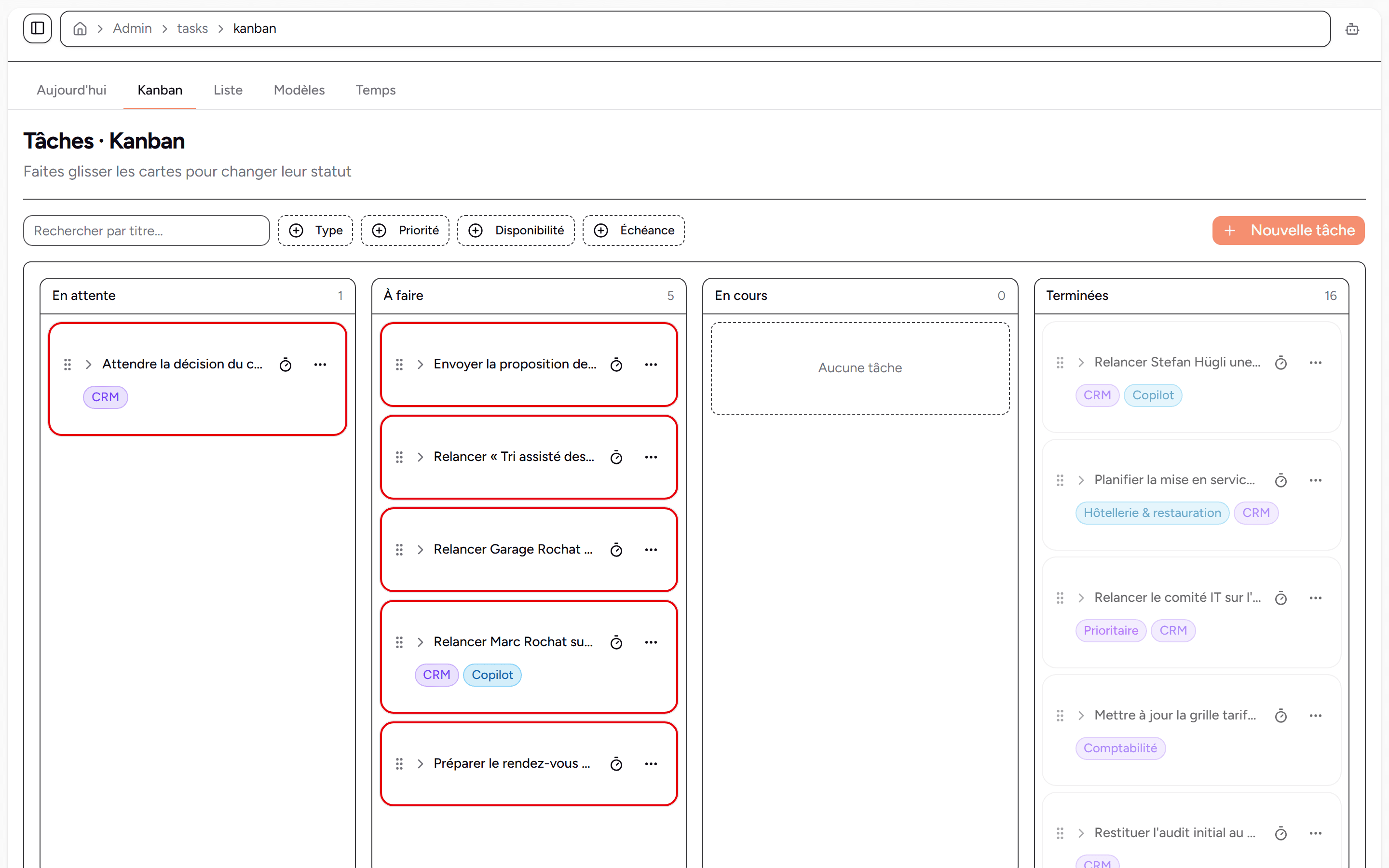The width and height of the screenshot is (1389, 868).
Task: Open the Type filter
Action: (x=315, y=231)
